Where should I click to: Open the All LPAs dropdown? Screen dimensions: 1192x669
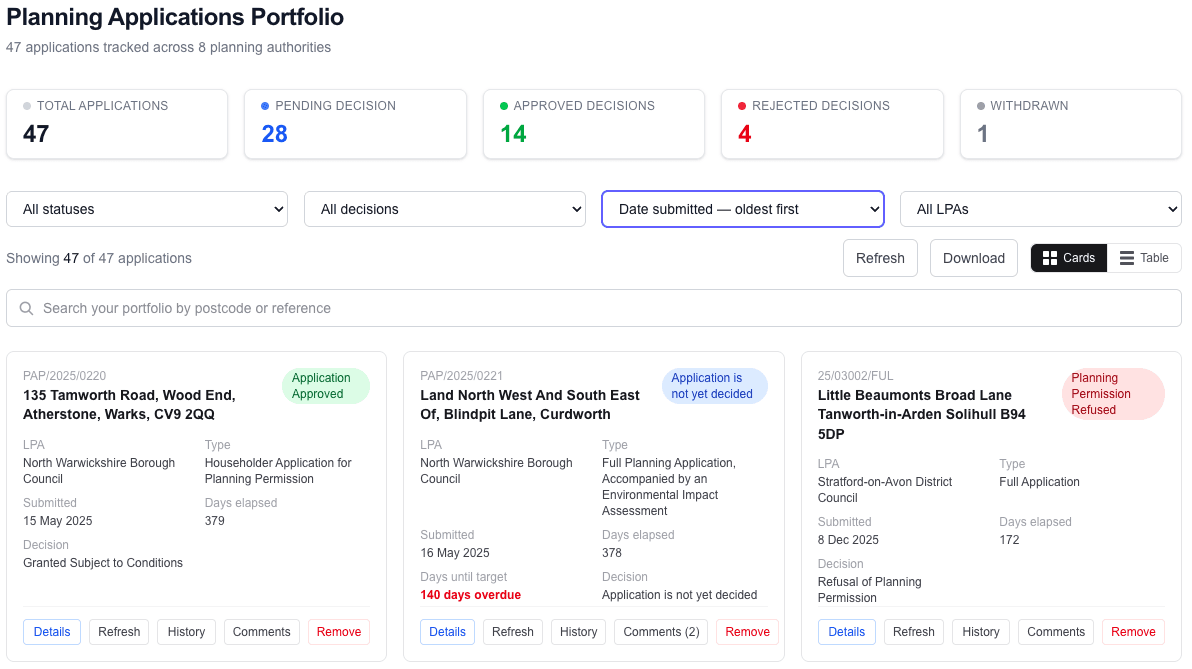point(1041,209)
